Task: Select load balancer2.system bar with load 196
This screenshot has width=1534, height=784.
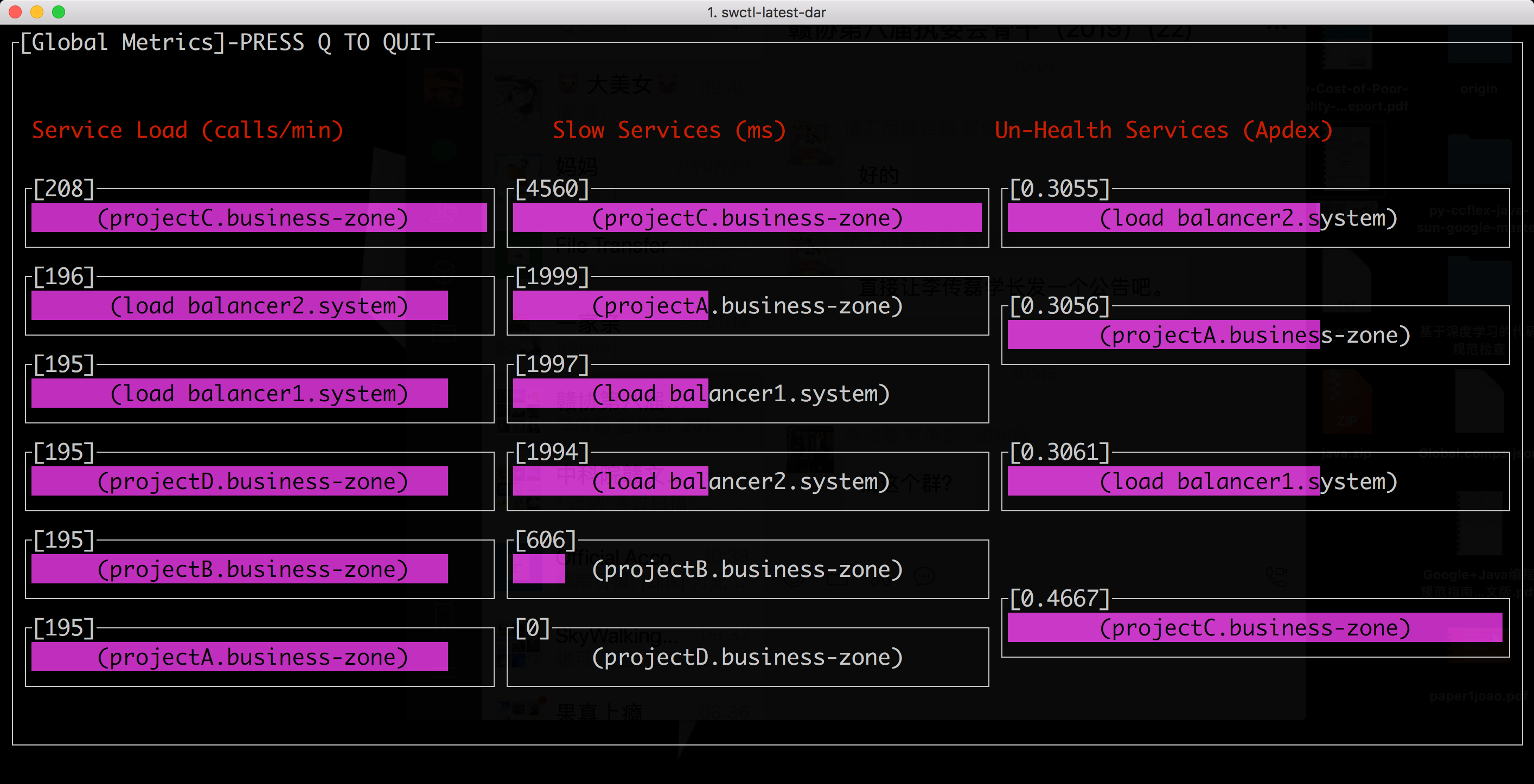Action: (239, 306)
